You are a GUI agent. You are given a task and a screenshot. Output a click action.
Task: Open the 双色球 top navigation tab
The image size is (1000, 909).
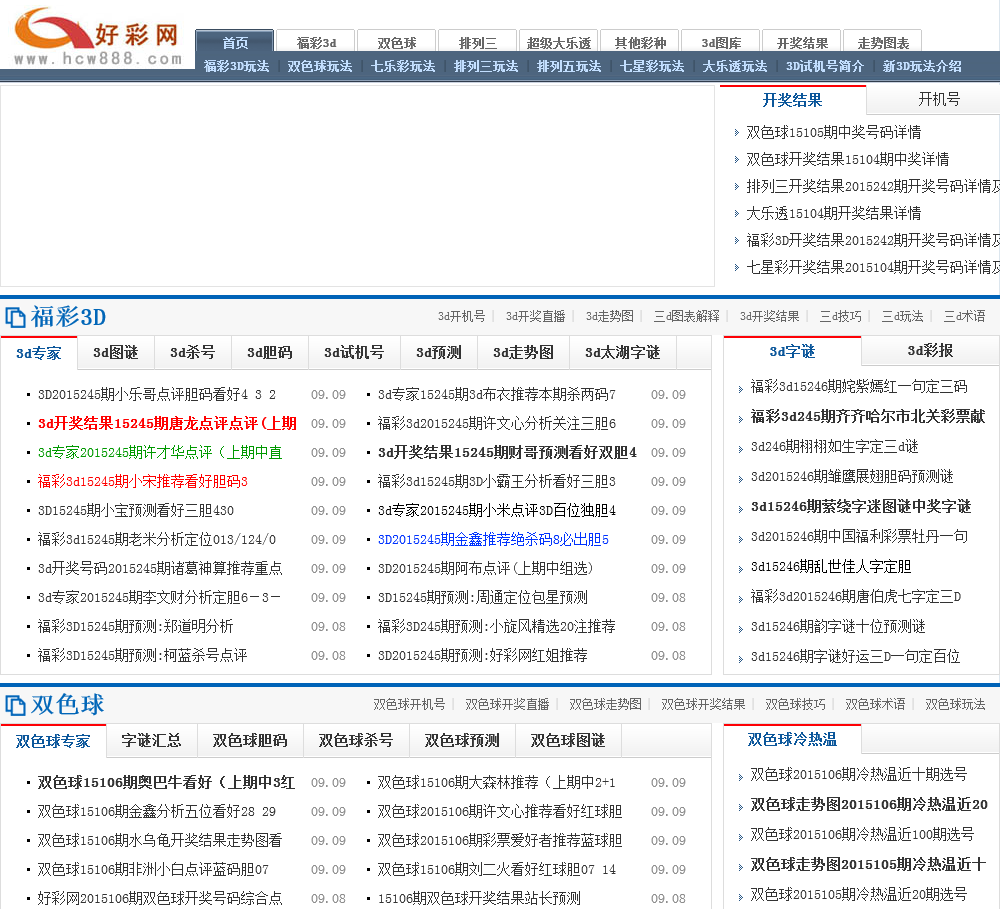[x=396, y=42]
